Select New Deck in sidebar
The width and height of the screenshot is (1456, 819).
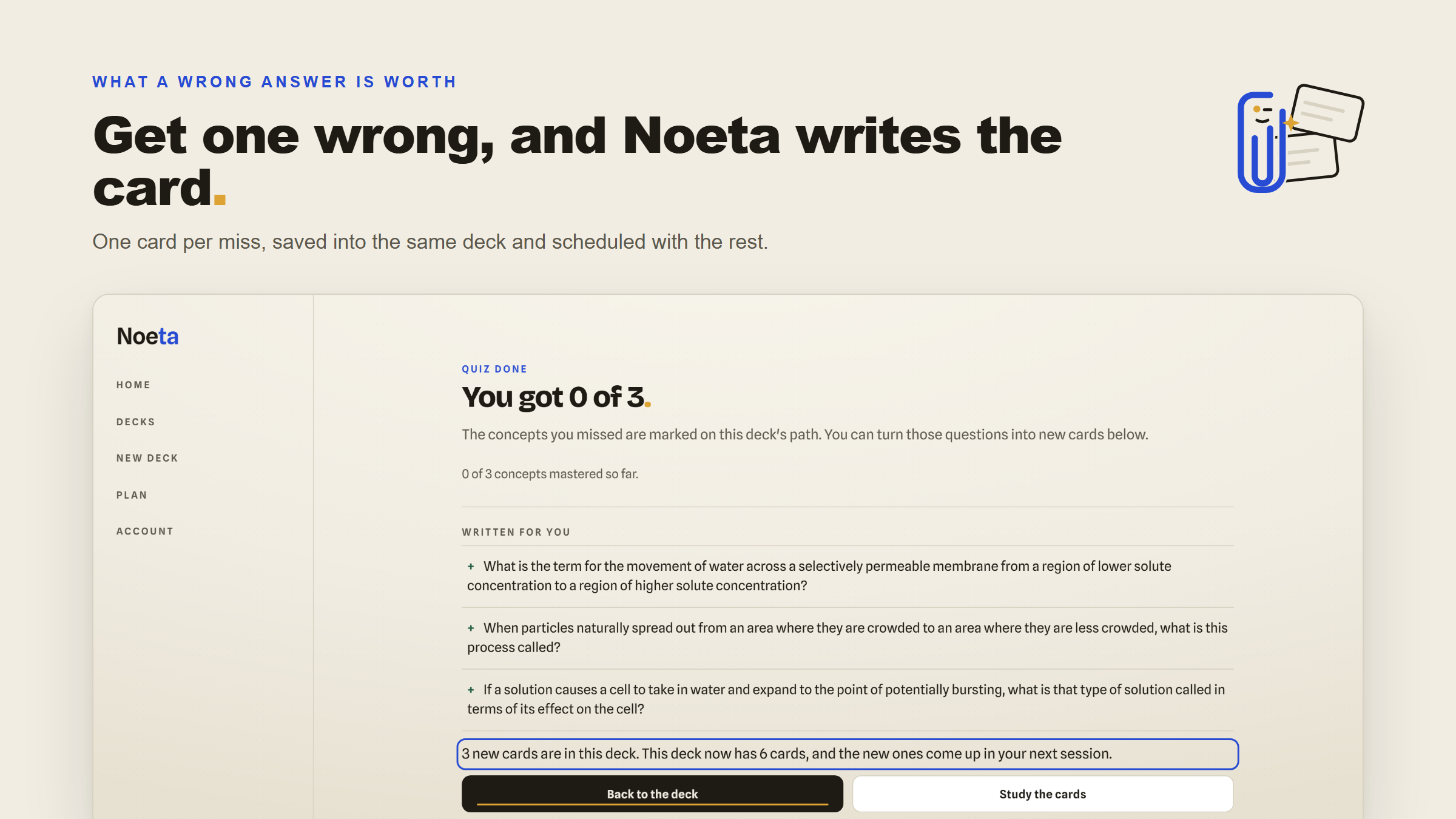point(147,458)
